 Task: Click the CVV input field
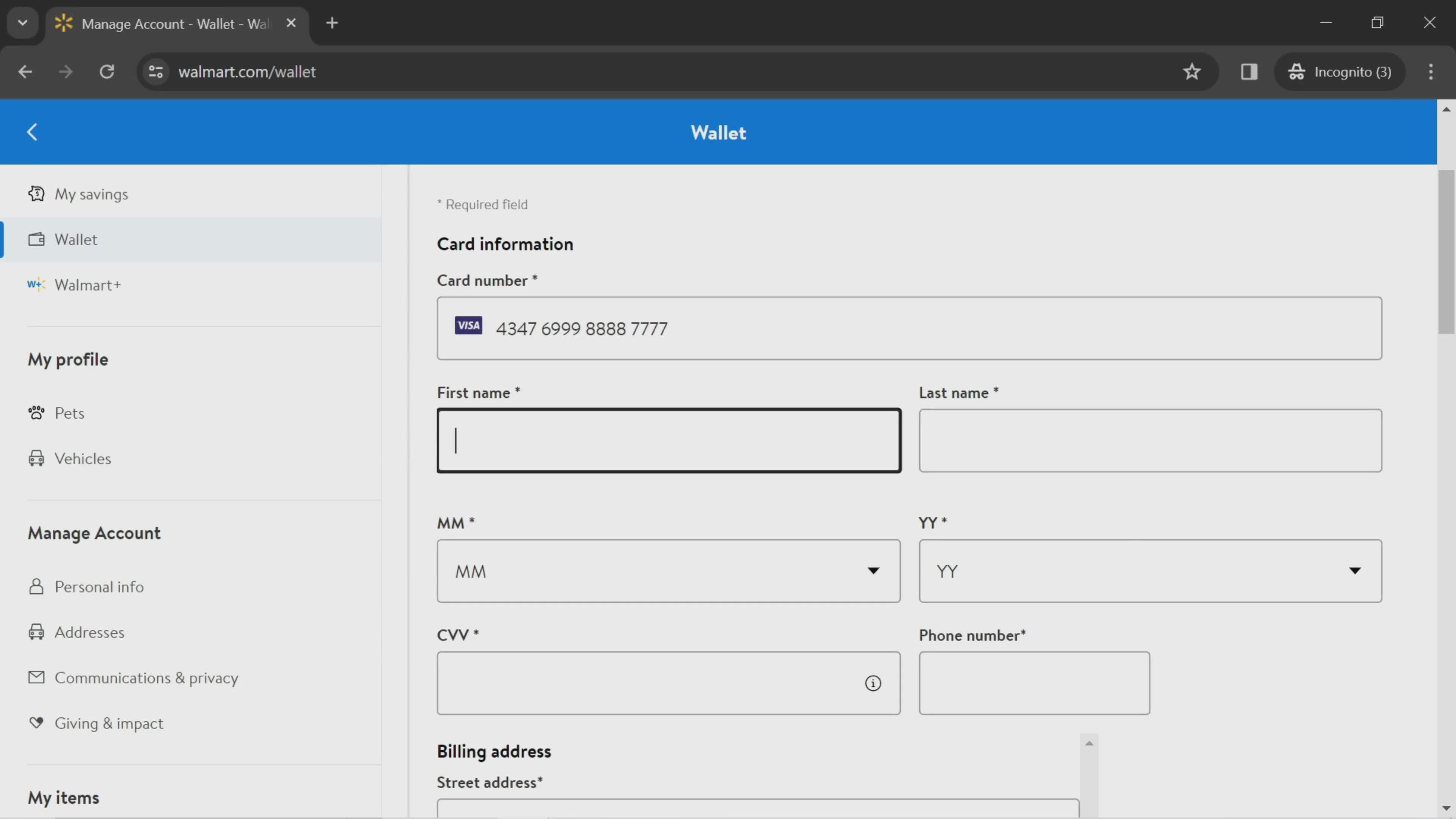pyautogui.click(x=668, y=683)
